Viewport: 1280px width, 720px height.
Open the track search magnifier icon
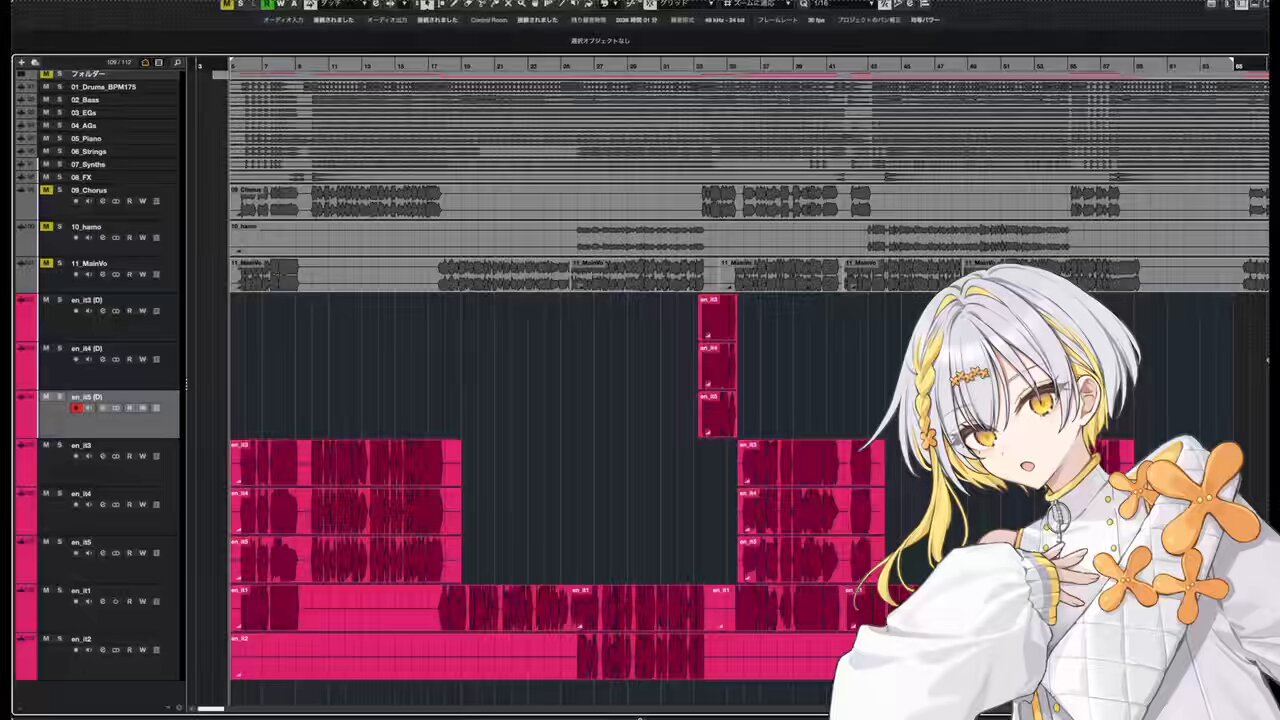pos(177,62)
